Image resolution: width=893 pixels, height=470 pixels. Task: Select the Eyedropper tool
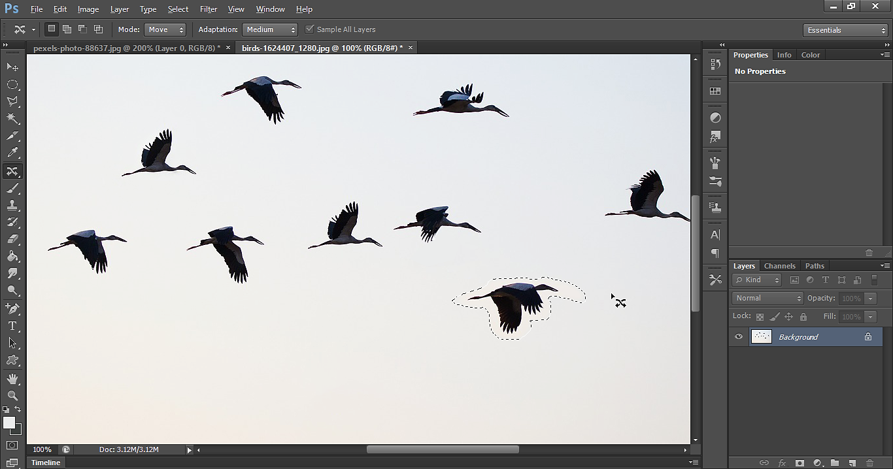(x=12, y=153)
